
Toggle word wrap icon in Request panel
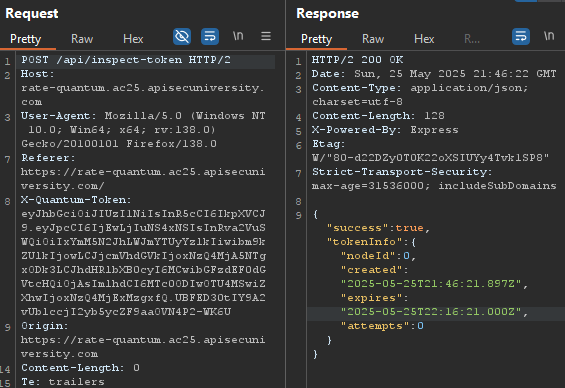pos(210,36)
